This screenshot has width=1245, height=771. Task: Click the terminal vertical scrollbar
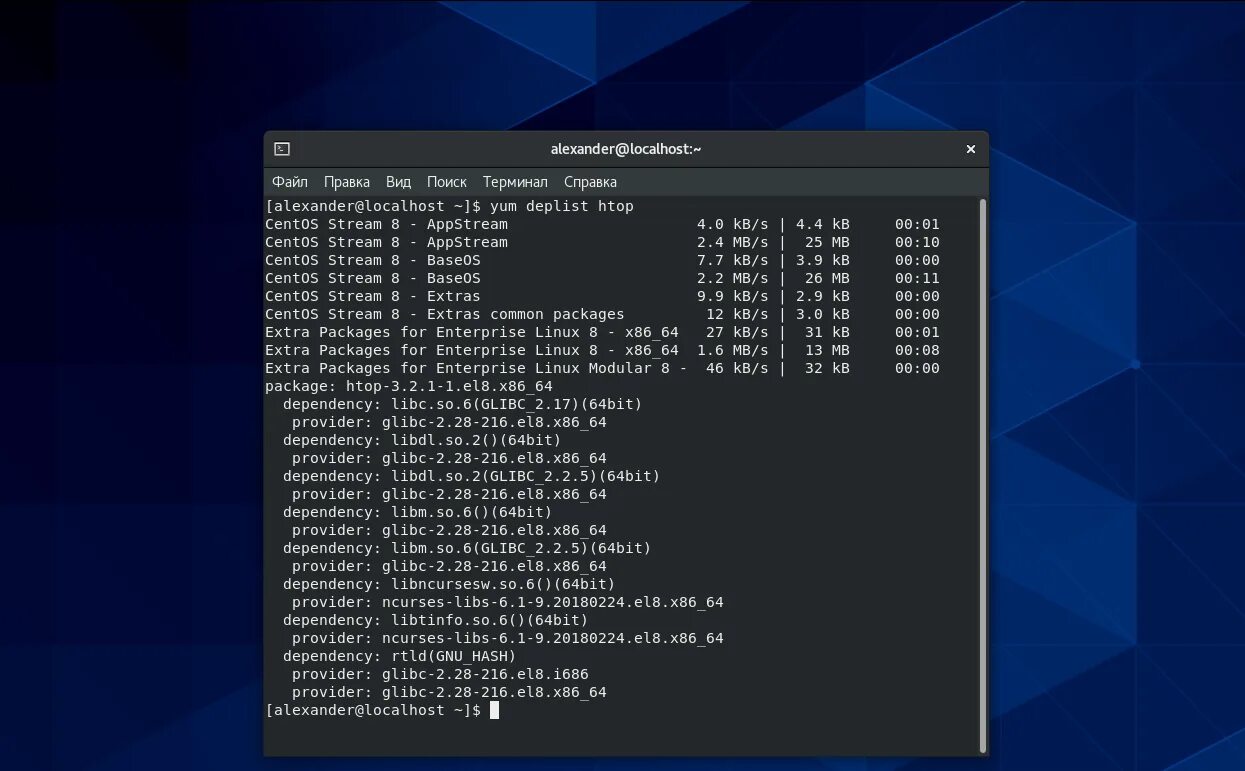pos(982,475)
